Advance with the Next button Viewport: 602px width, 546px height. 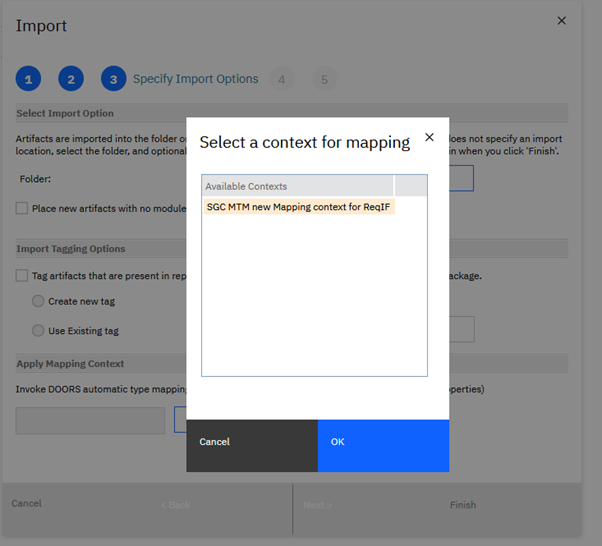318,505
